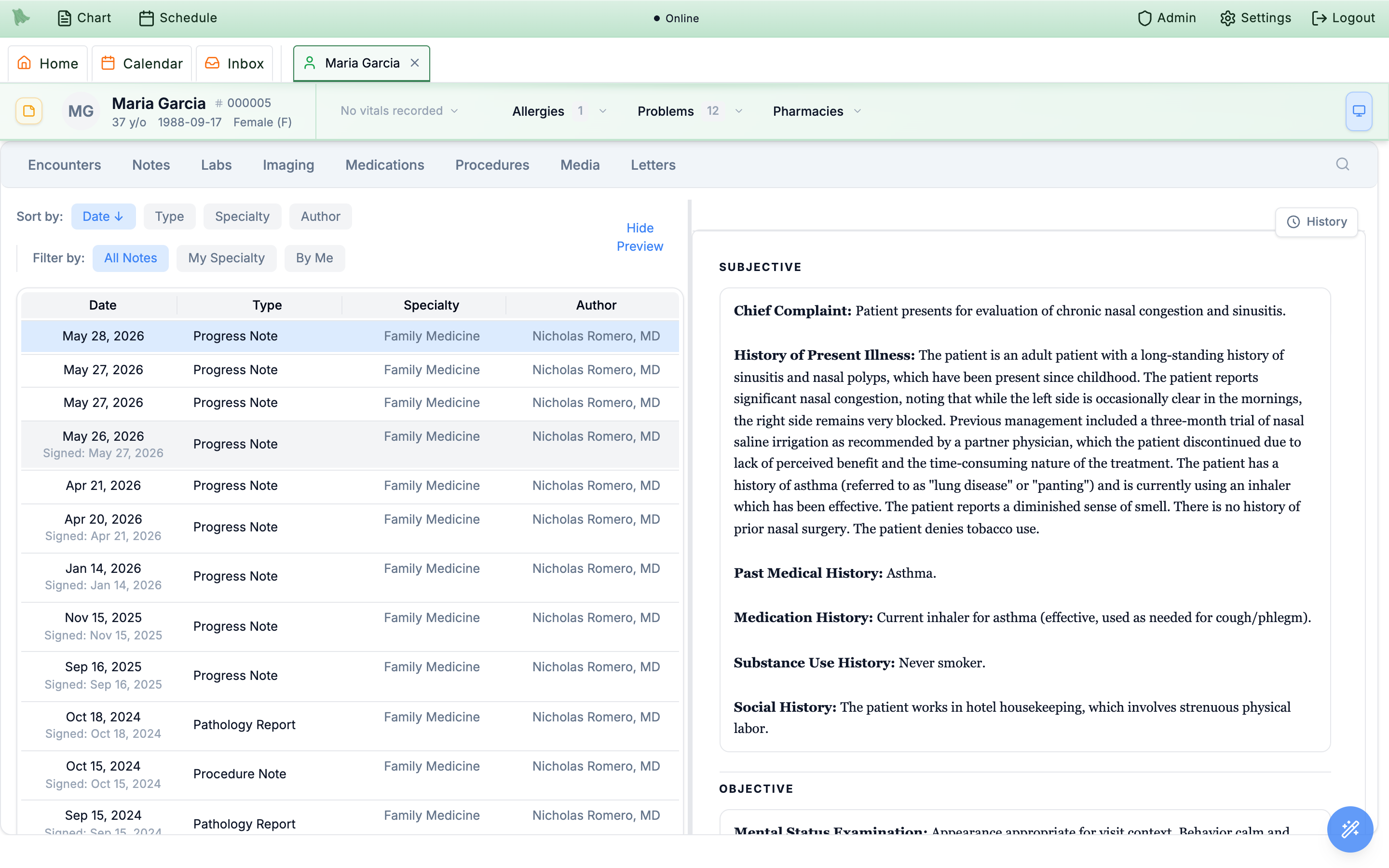Click the Type column header
This screenshot has height=868, width=1389.
(267, 305)
